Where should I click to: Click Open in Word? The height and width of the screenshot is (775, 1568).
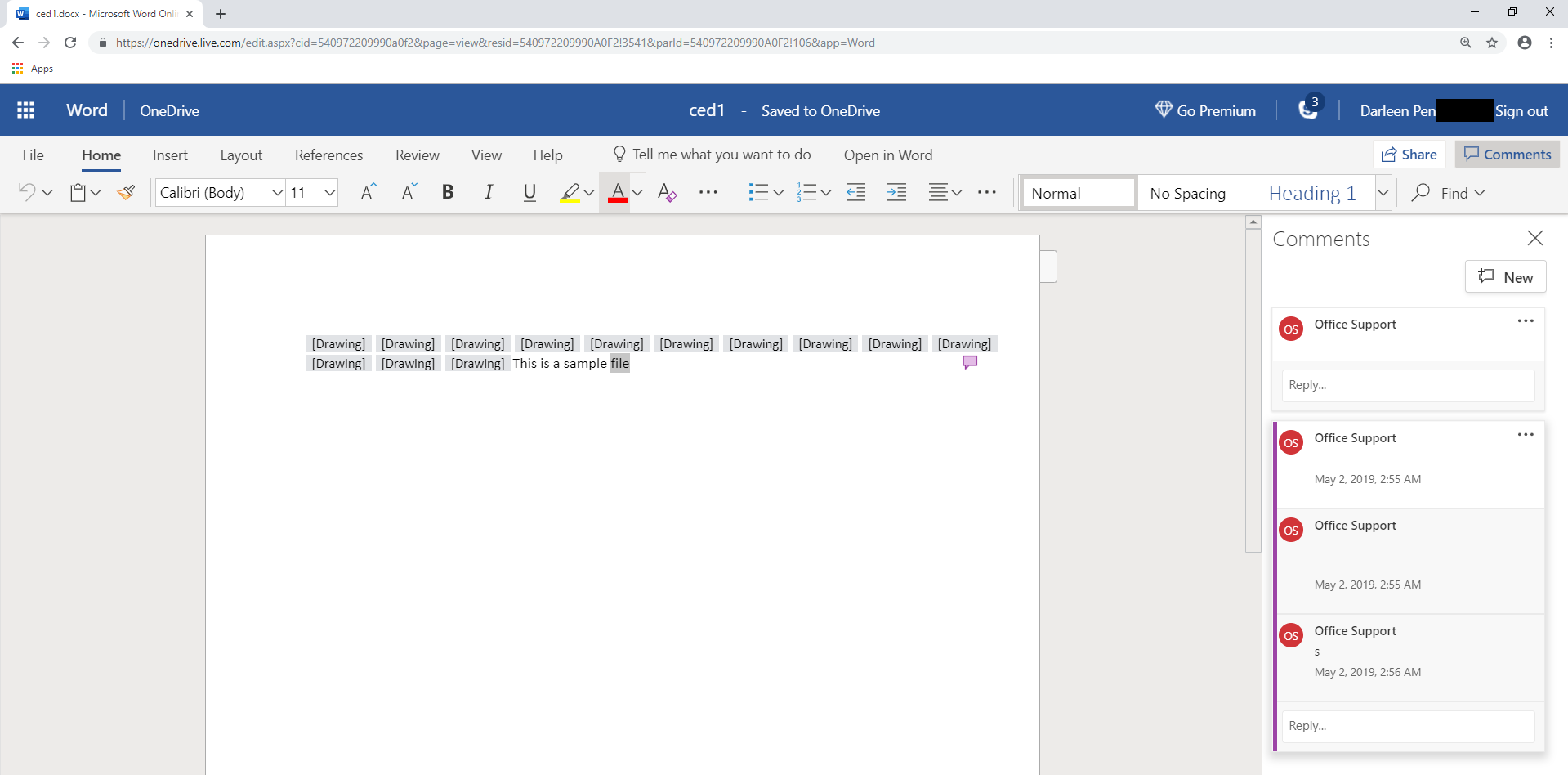(888, 155)
